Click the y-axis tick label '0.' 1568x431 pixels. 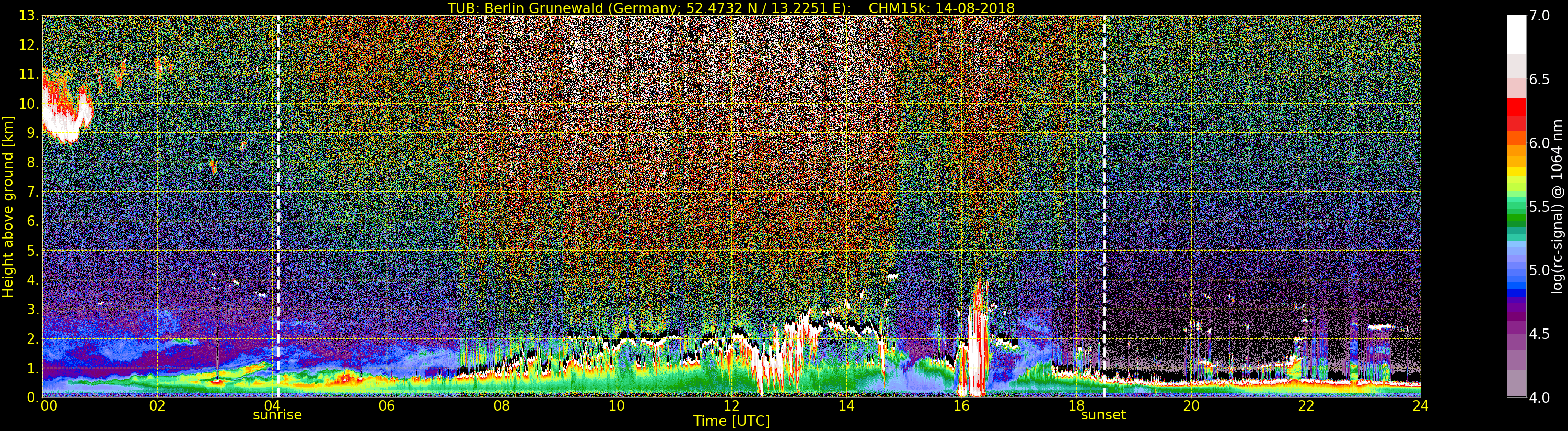click(33, 398)
